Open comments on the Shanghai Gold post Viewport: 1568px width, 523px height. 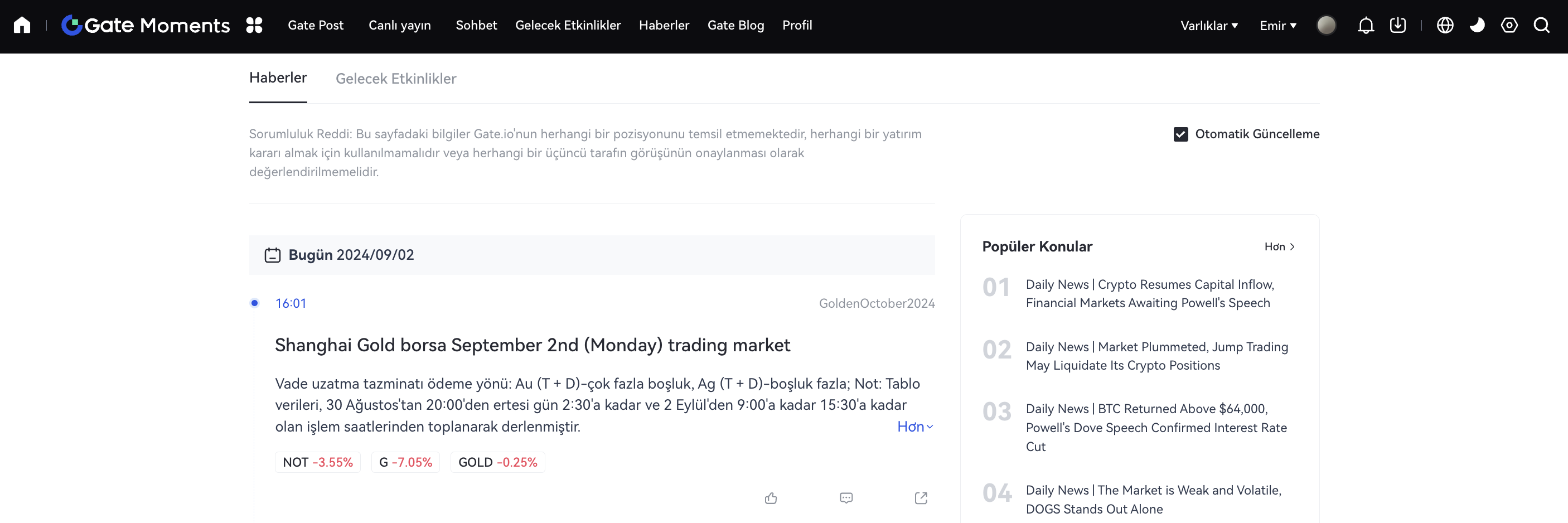click(845, 498)
